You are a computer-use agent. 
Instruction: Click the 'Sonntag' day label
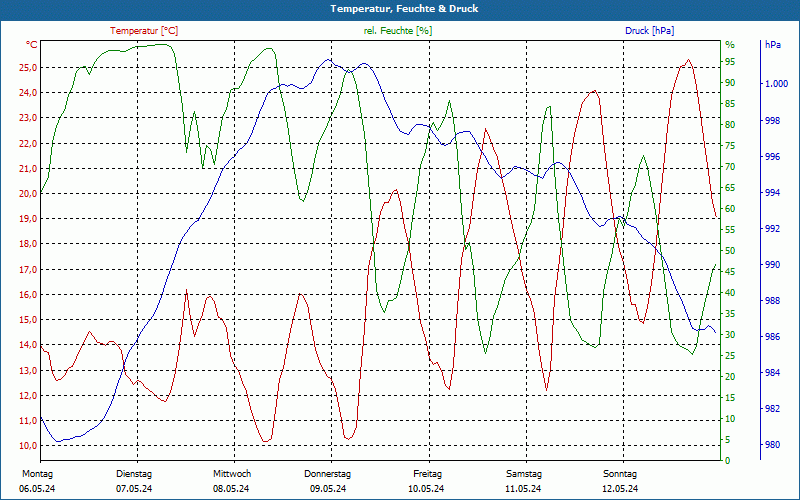tap(620, 474)
